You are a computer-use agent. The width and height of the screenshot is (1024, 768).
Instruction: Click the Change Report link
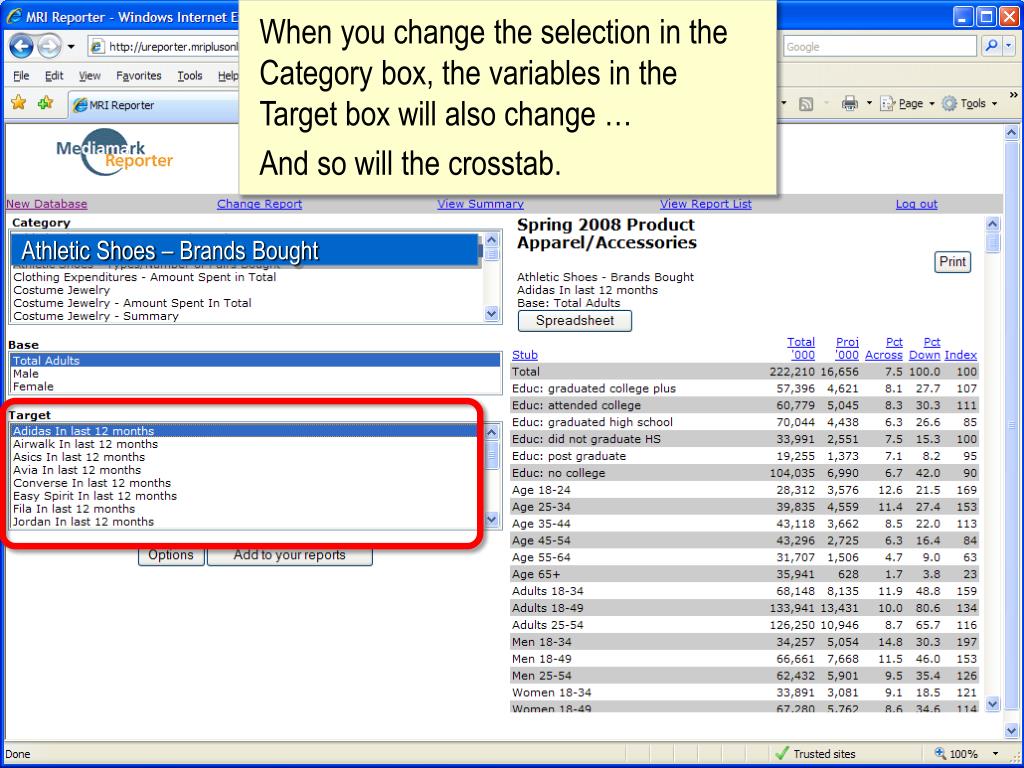259,204
